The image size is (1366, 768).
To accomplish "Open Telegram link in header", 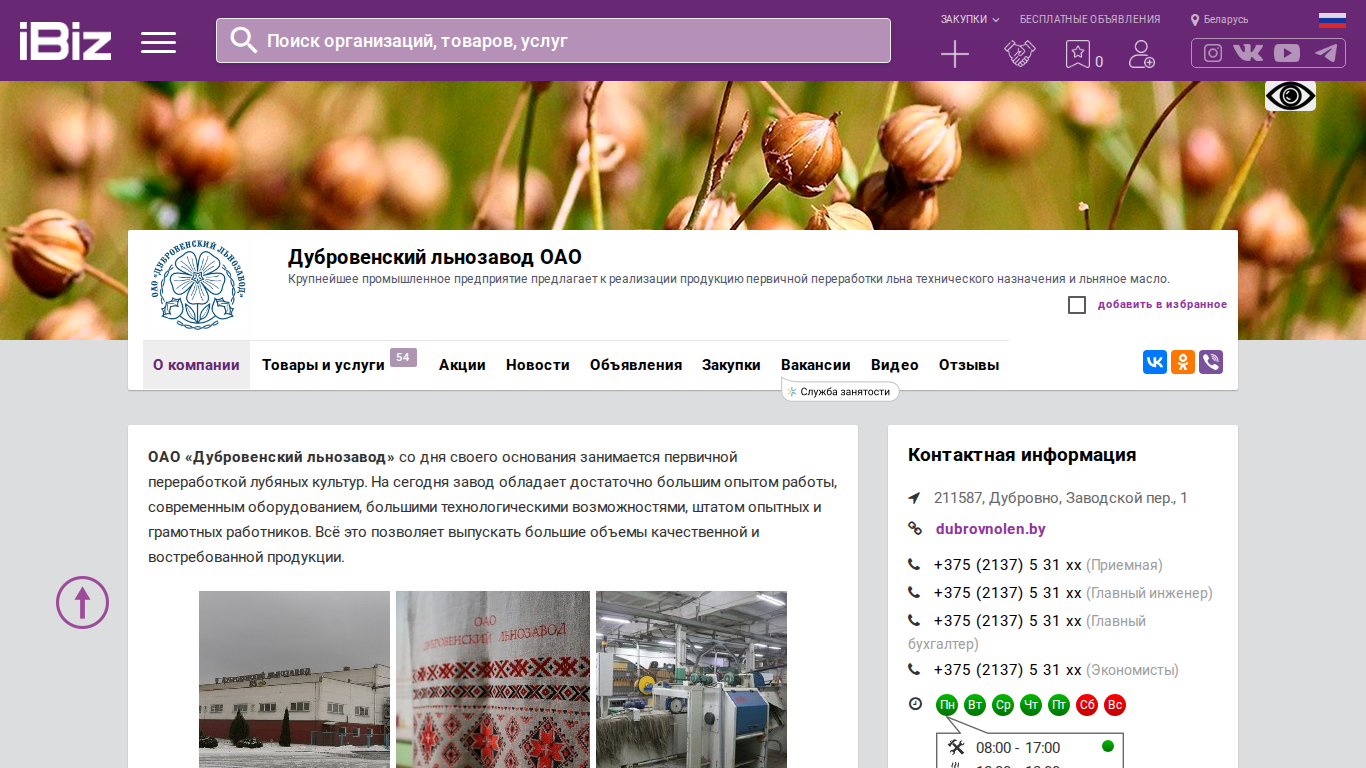I will 1326,53.
